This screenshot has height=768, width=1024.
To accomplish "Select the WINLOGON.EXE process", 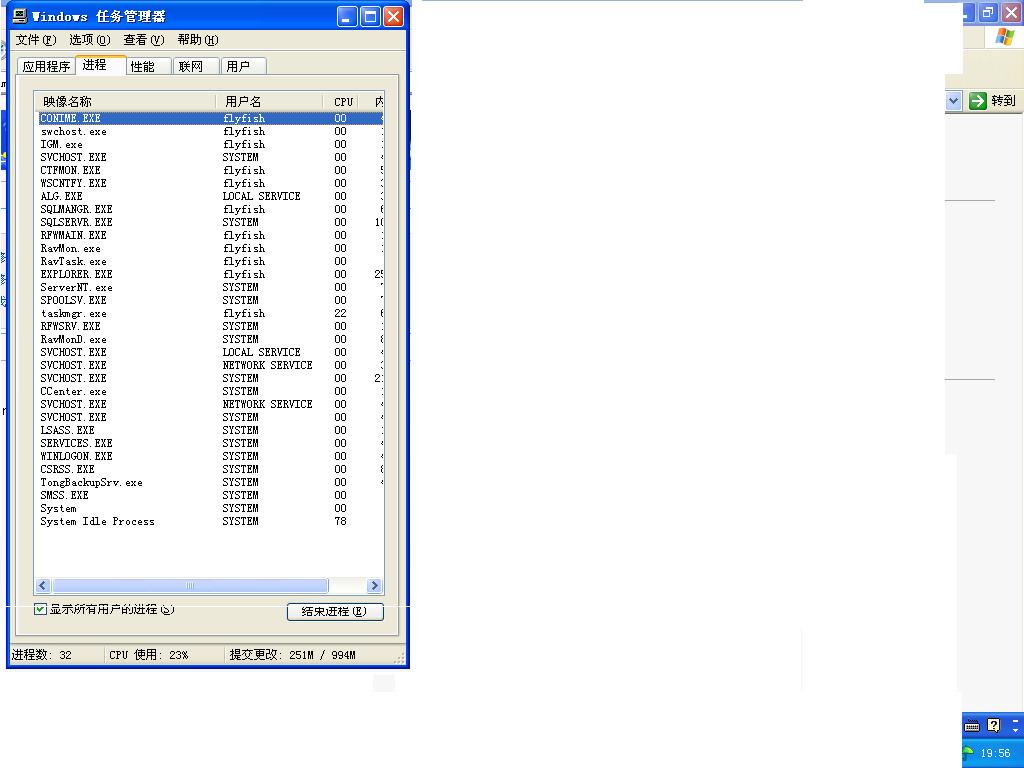I will coord(76,456).
